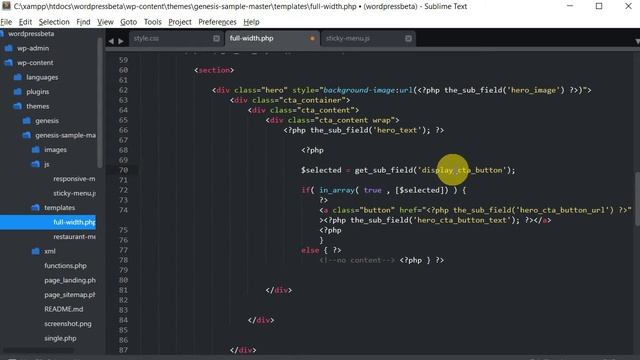
Task: Place cursor on the <section> tag
Action: [x=214, y=70]
